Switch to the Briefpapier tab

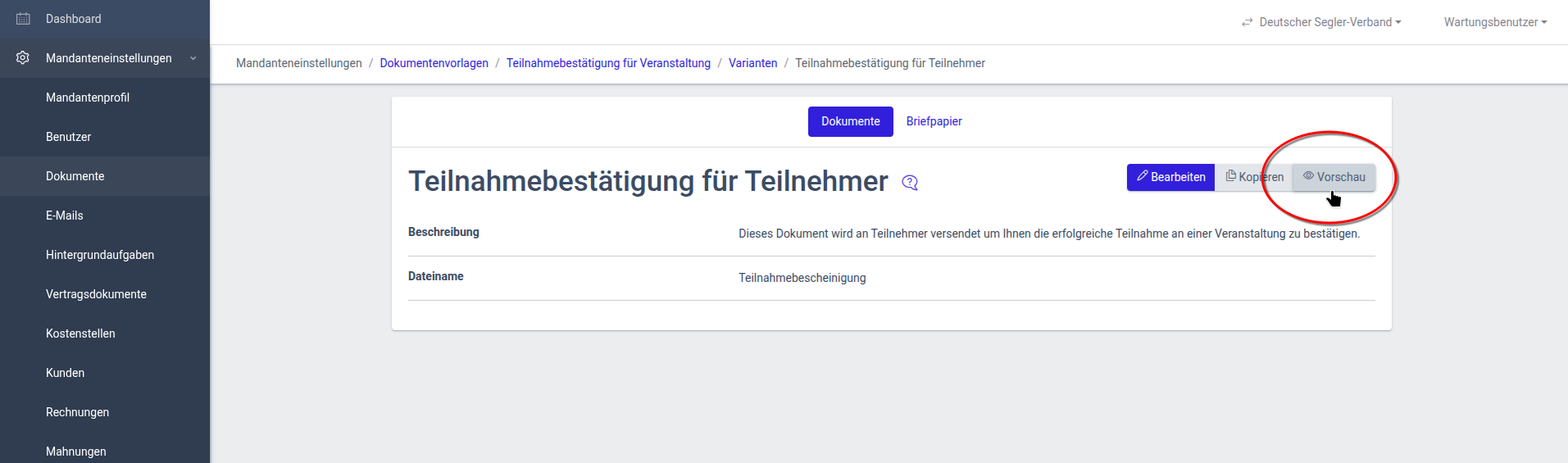coord(934,121)
